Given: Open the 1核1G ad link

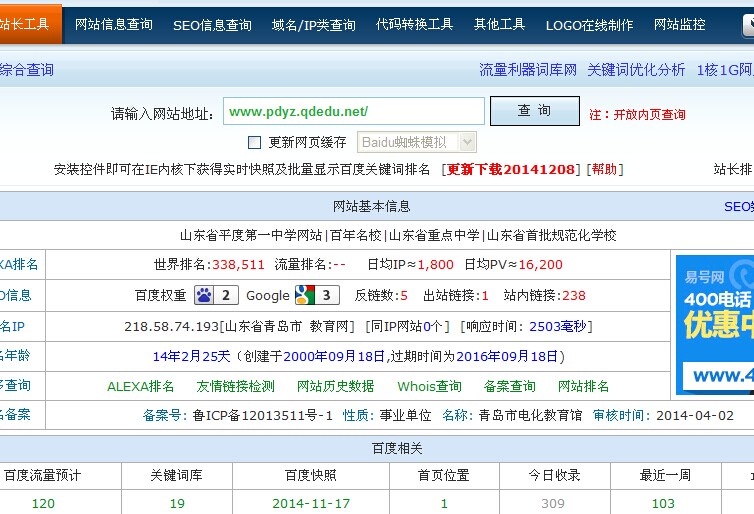Looking at the screenshot, I should click(x=725, y=70).
